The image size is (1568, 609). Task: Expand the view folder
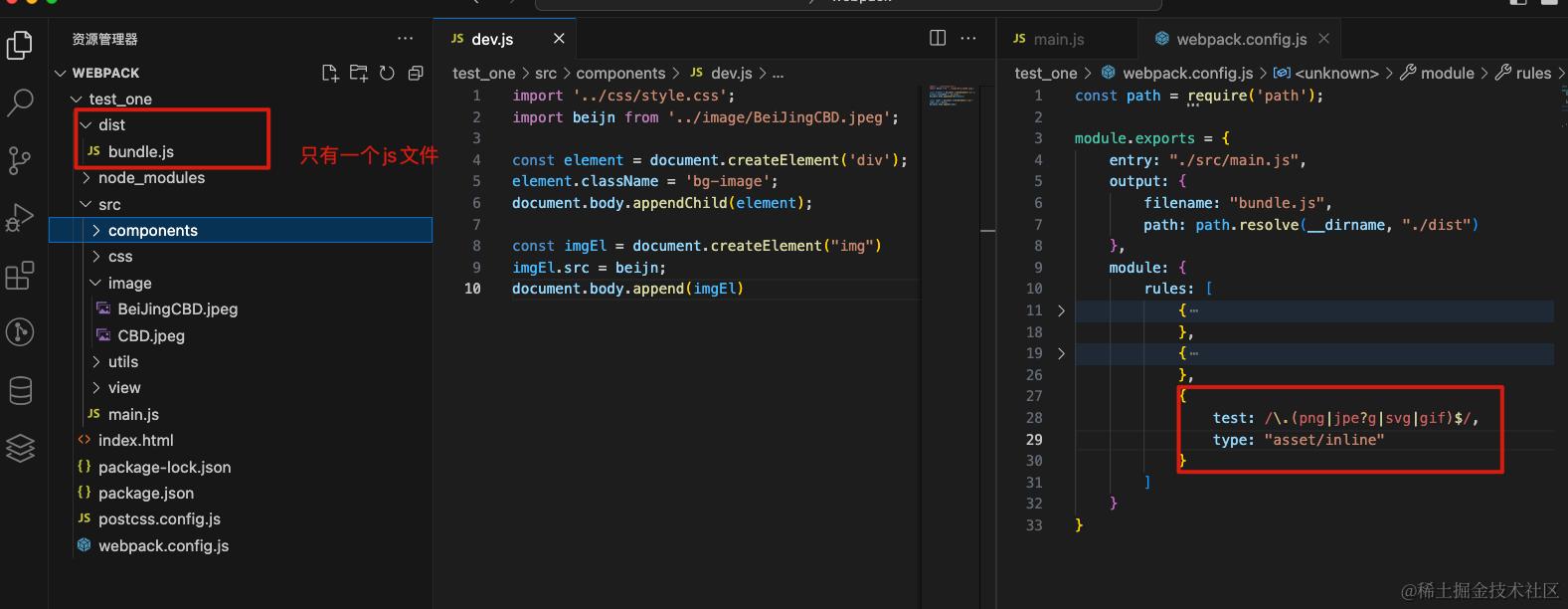(96, 387)
